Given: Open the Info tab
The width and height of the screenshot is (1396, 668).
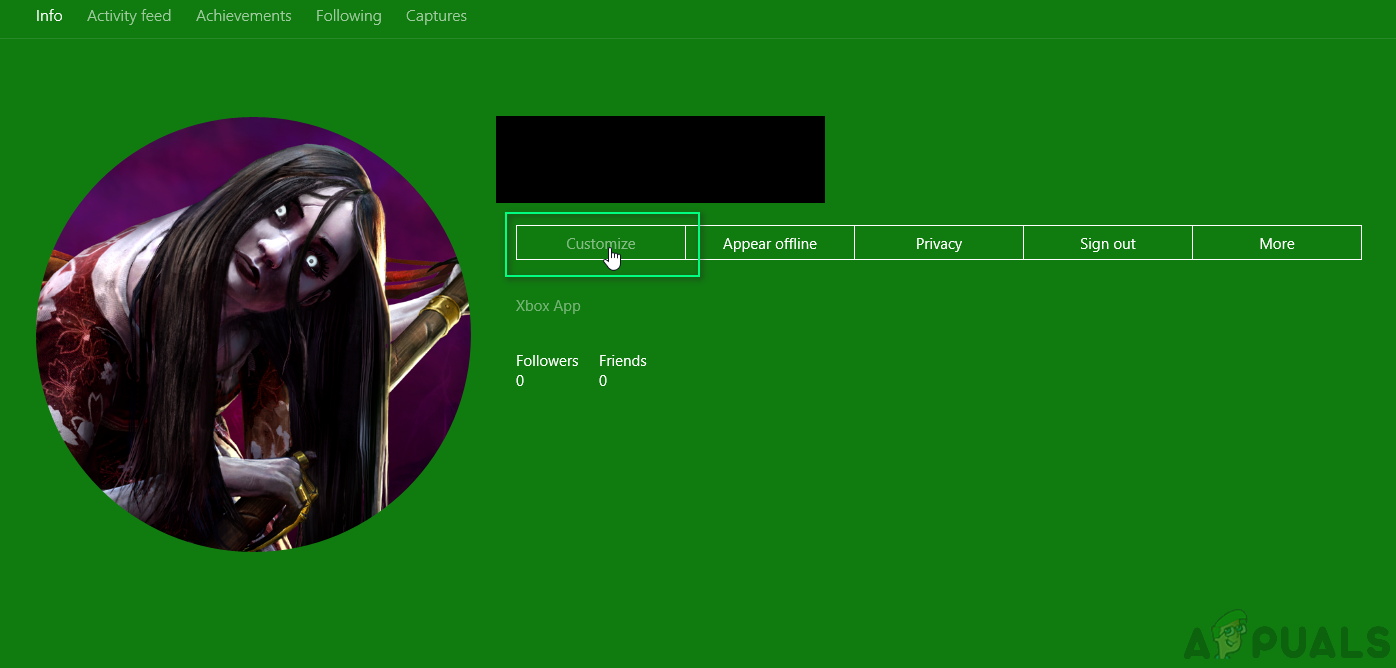Looking at the screenshot, I should coord(49,16).
